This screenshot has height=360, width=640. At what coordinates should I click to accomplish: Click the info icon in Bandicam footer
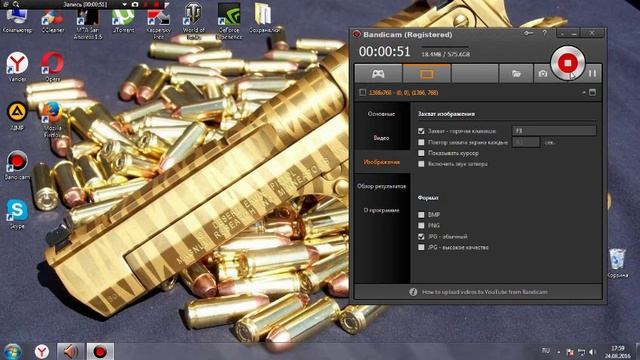coord(413,292)
